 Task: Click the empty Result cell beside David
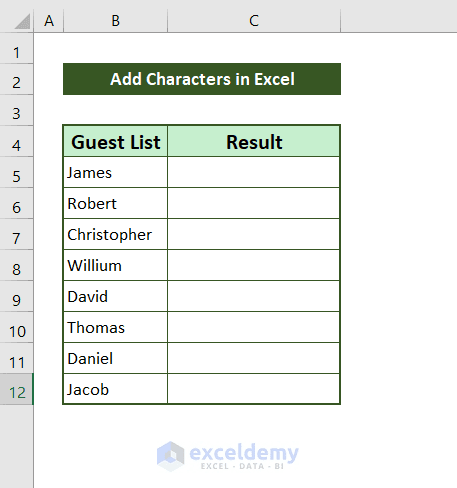(x=254, y=296)
